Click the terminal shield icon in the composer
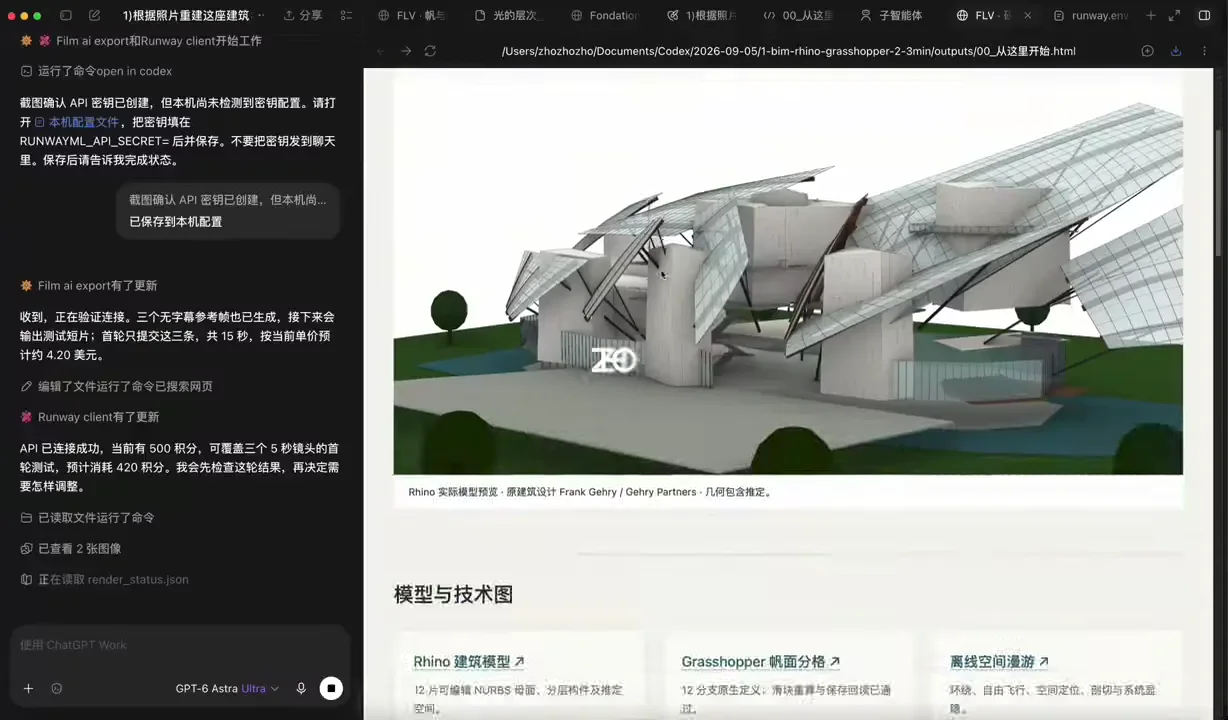Image resolution: width=1228 pixels, height=720 pixels. 57,688
